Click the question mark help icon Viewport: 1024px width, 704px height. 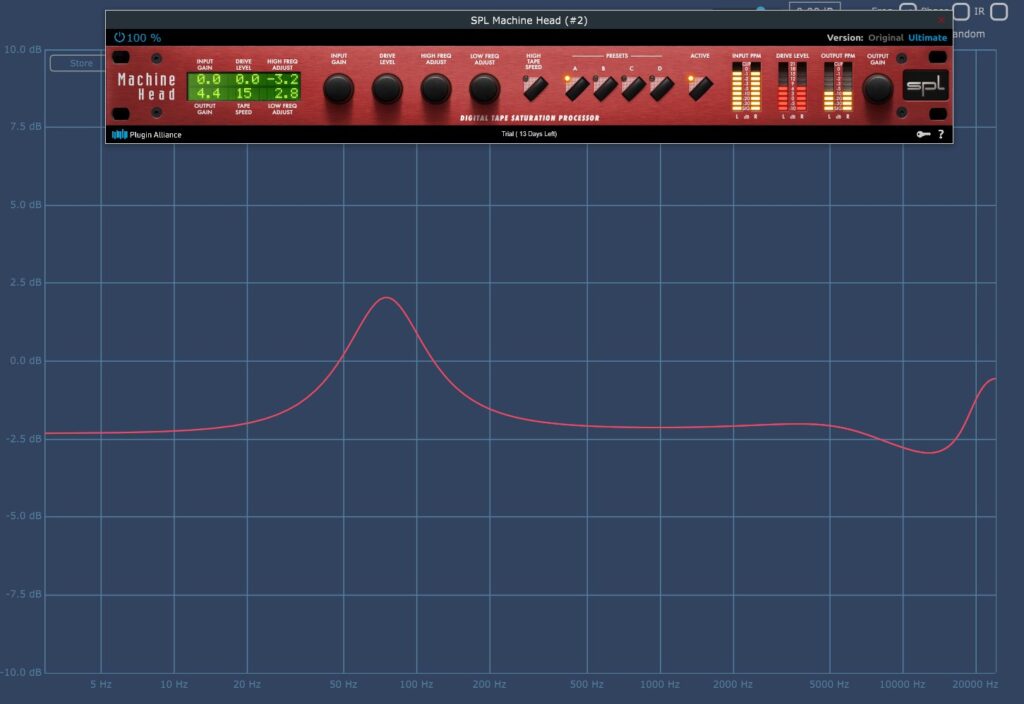(x=940, y=134)
